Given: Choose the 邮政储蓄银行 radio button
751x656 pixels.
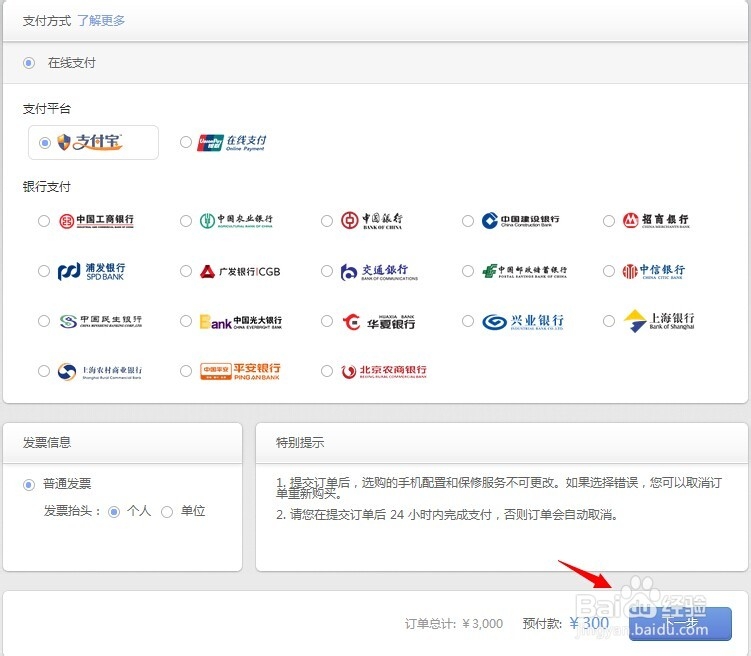Looking at the screenshot, I should 468,271.
